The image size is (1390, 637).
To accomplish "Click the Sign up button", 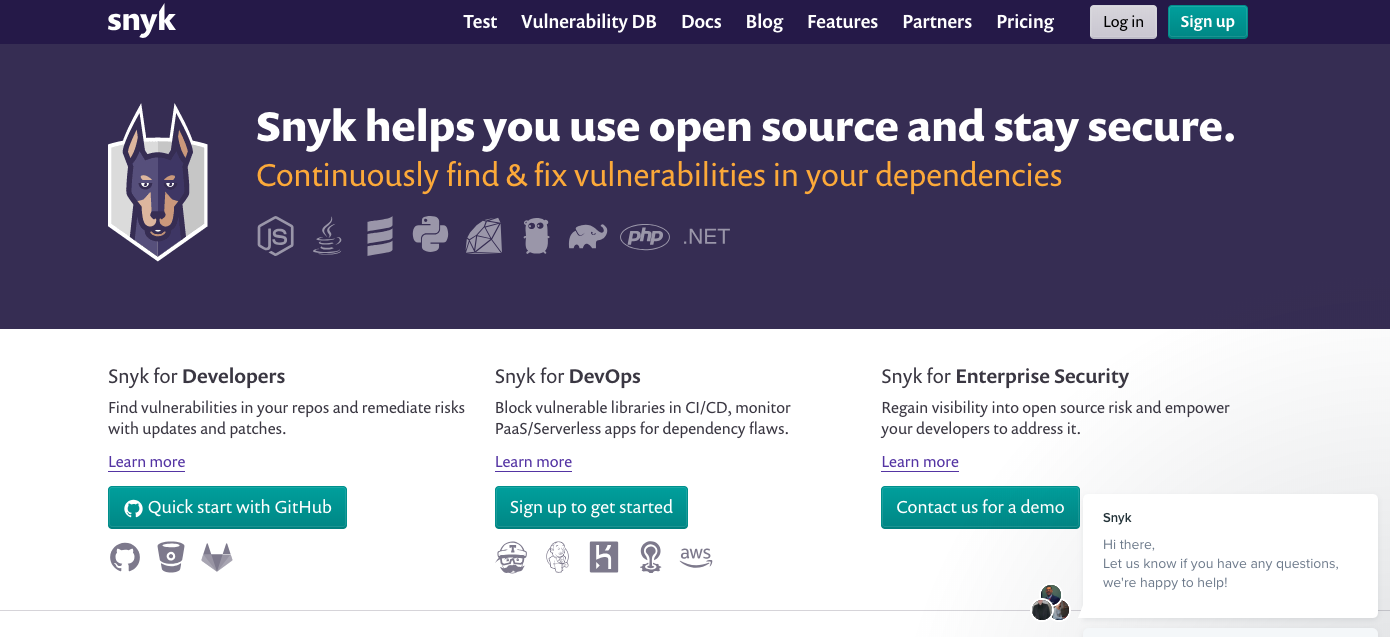I will click(x=1207, y=22).
